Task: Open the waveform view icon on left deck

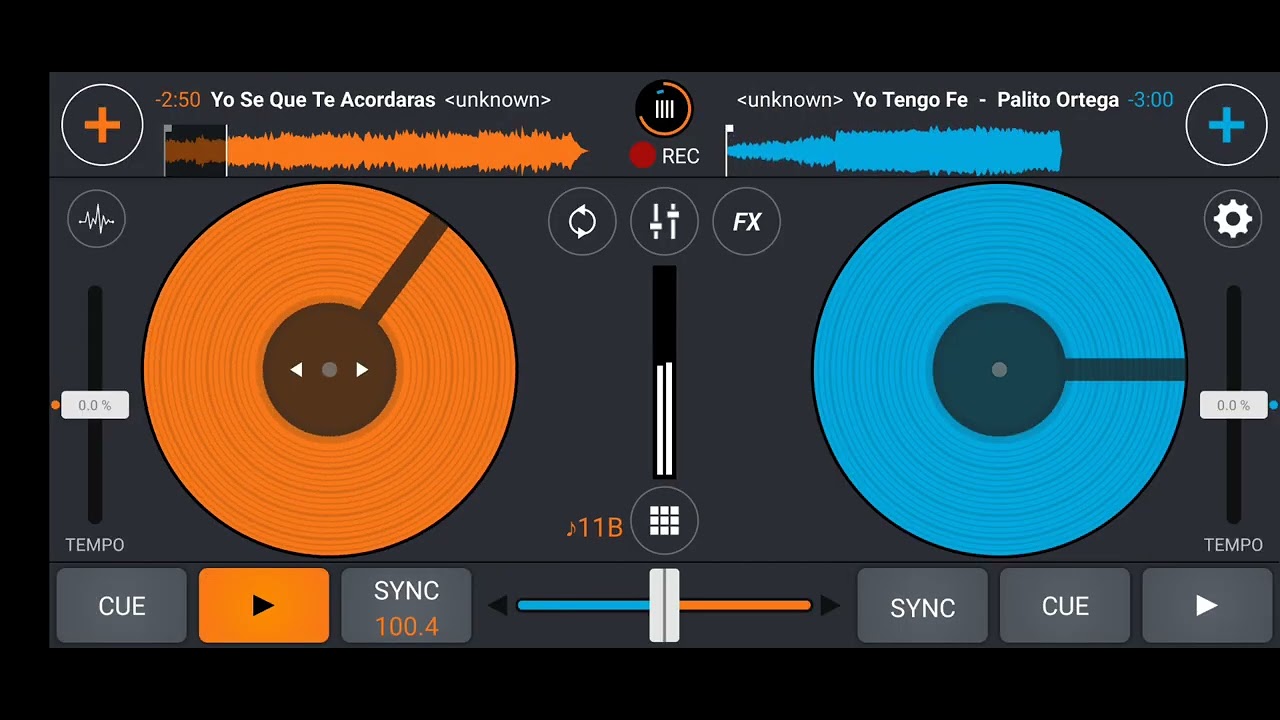Action: [96, 219]
